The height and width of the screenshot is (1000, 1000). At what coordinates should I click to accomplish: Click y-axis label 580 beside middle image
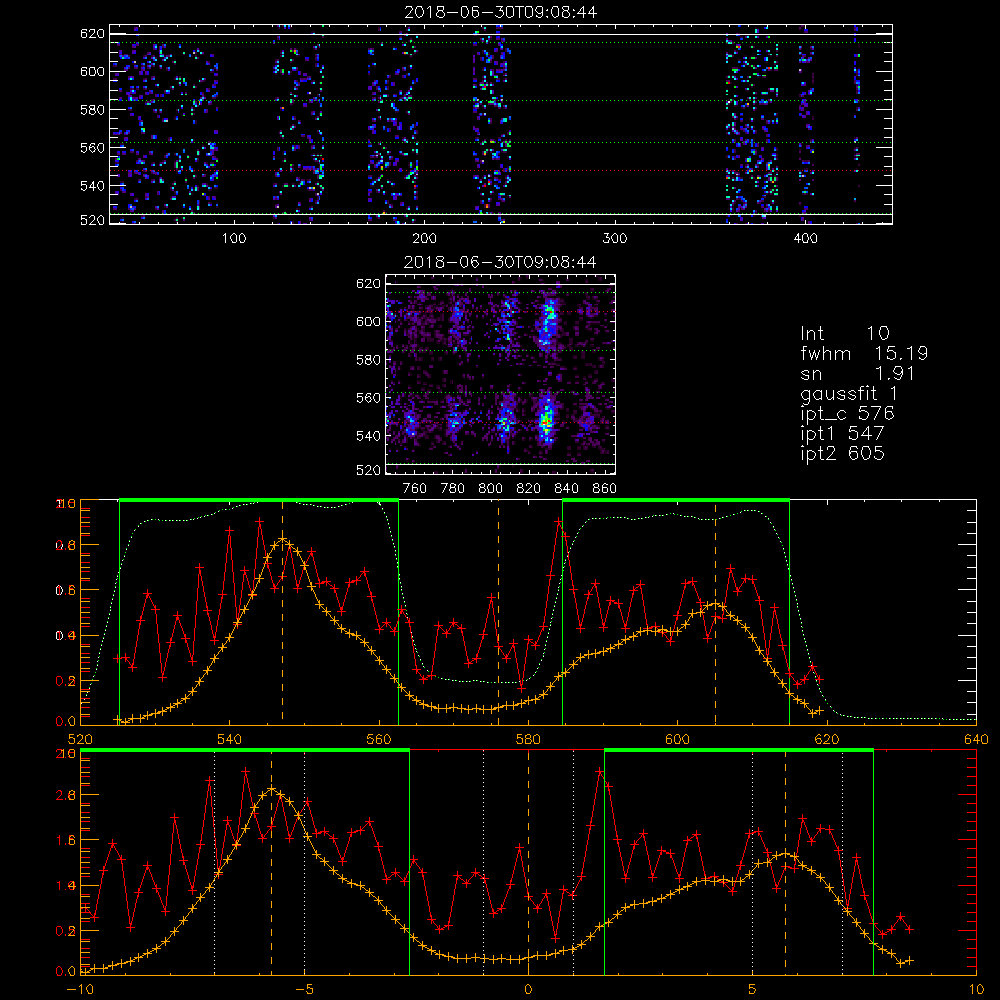click(369, 360)
